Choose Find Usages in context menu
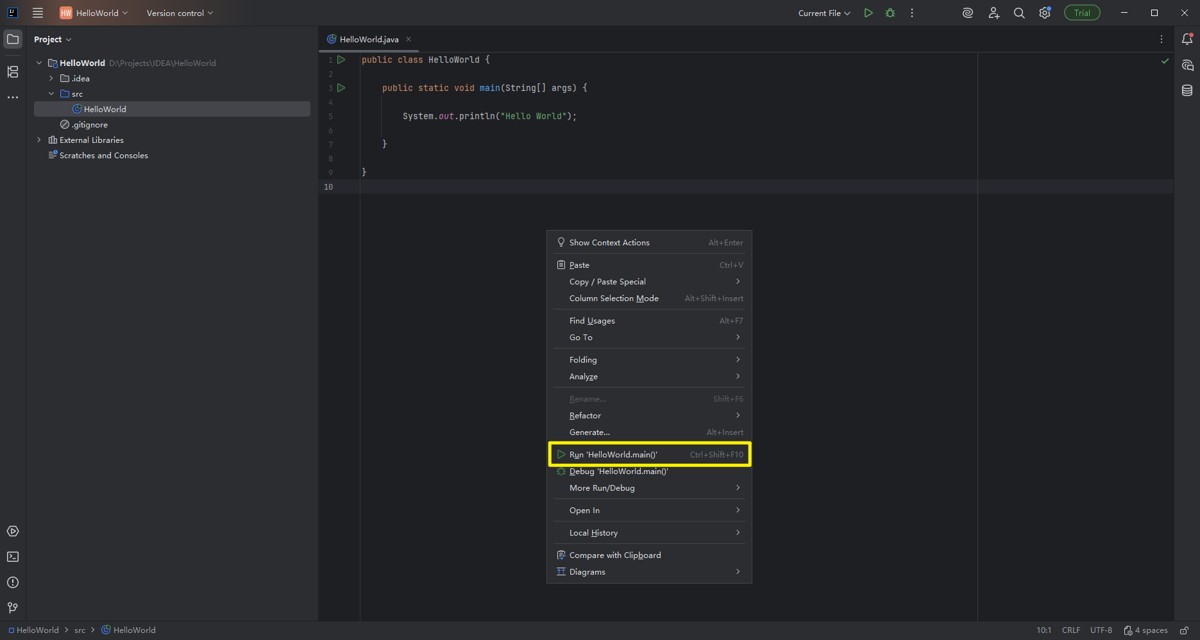Image resolution: width=1200 pixels, height=640 pixels. tap(592, 321)
